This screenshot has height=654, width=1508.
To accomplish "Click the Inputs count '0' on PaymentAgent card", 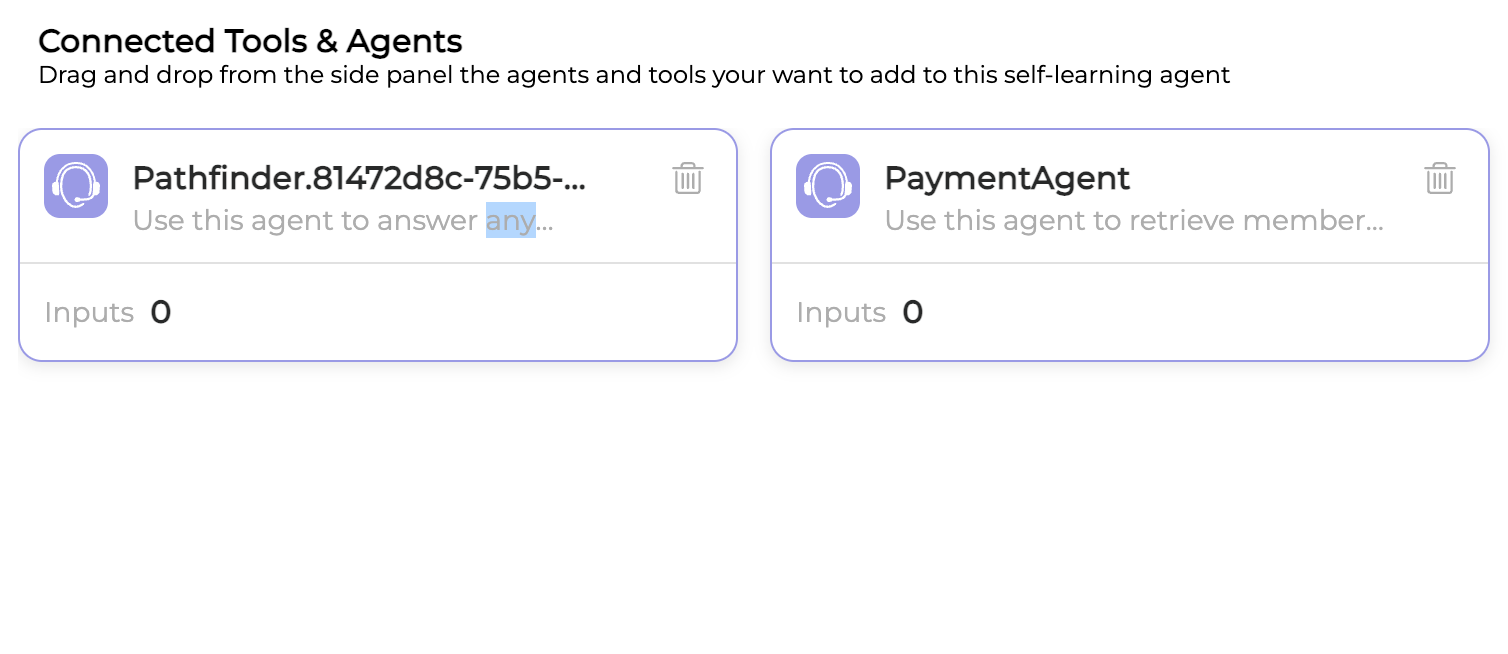I will [913, 312].
